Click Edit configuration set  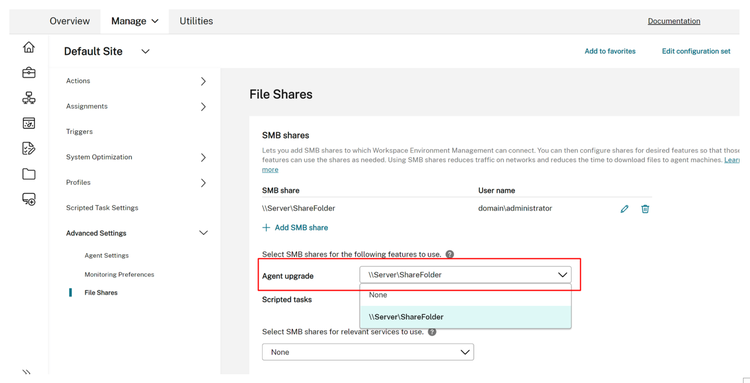(696, 51)
